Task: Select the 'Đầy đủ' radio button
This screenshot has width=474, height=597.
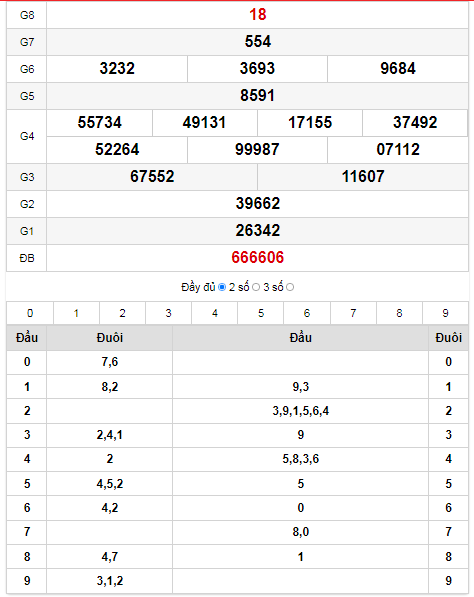Action: click(222, 287)
